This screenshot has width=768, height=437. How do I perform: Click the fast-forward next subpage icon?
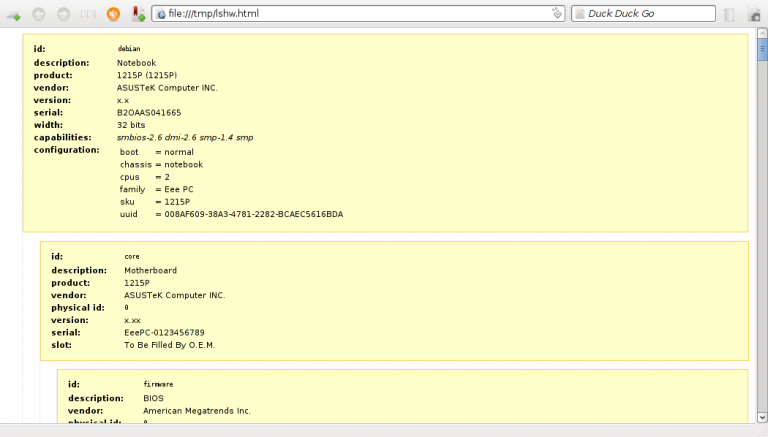tap(88, 14)
